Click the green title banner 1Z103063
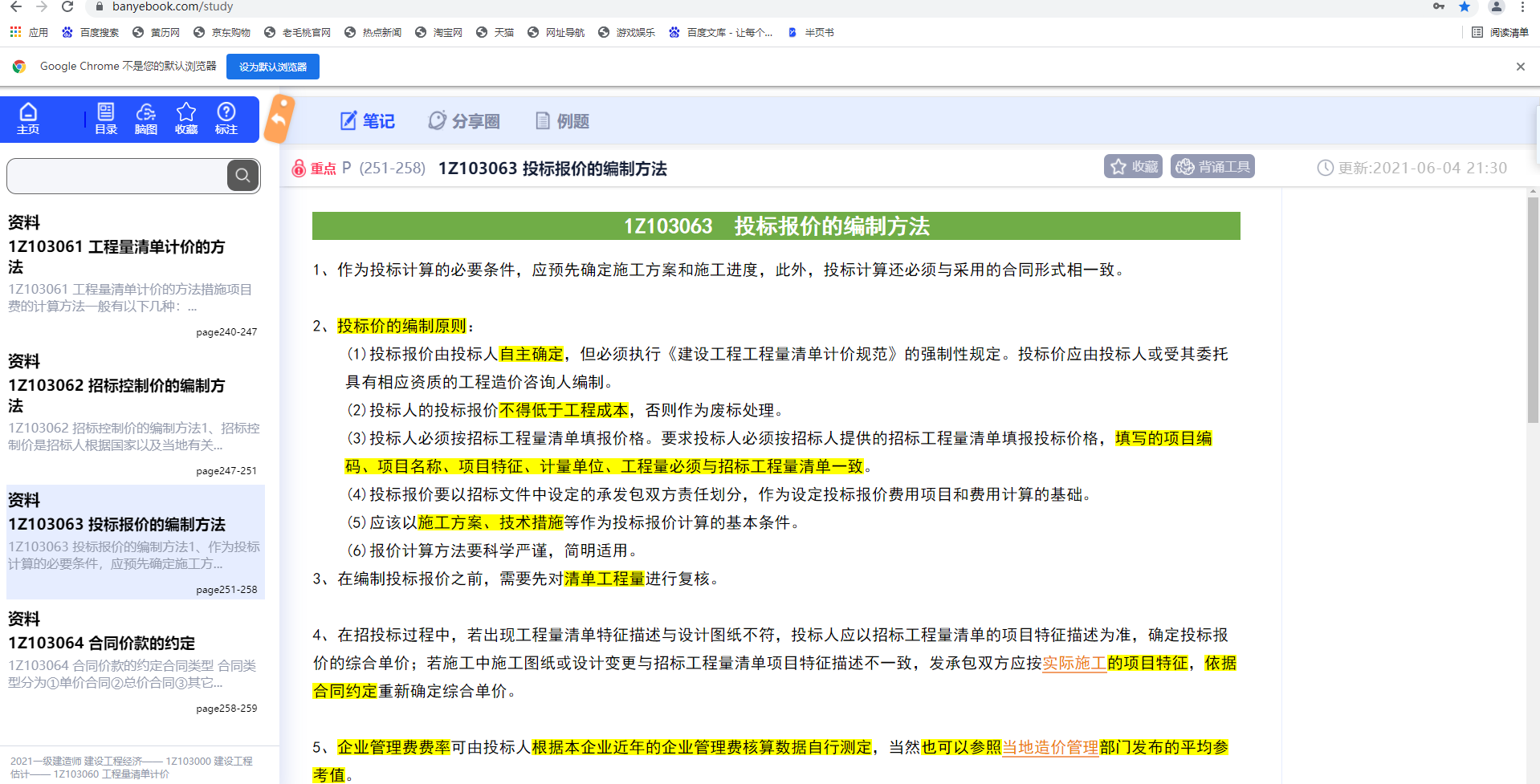The image size is (1540, 784). [x=776, y=225]
